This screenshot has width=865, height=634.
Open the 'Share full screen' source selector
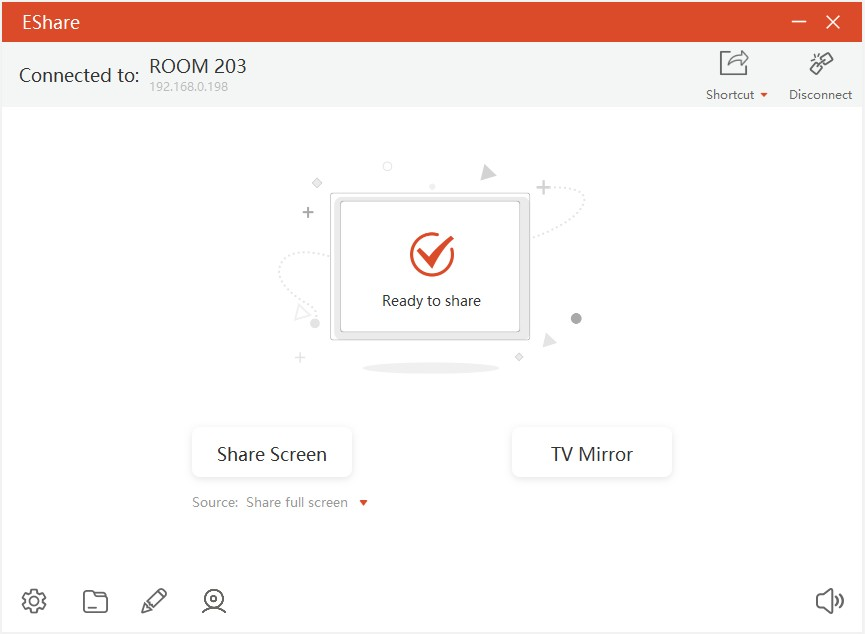(x=297, y=503)
